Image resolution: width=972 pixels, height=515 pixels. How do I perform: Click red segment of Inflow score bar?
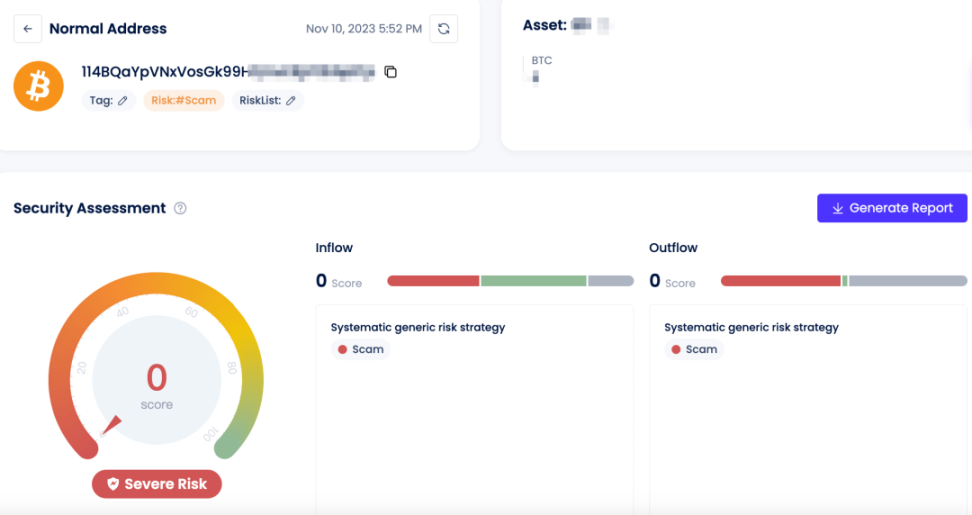(x=432, y=281)
